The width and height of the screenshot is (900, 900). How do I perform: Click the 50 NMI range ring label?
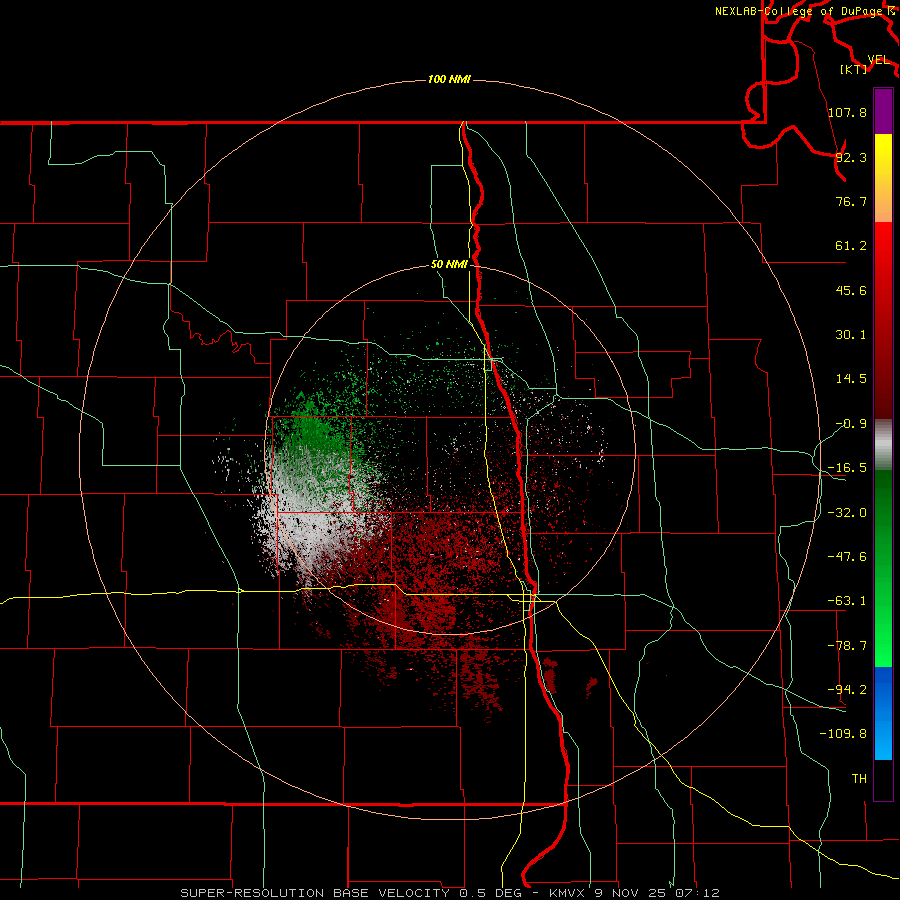click(449, 265)
